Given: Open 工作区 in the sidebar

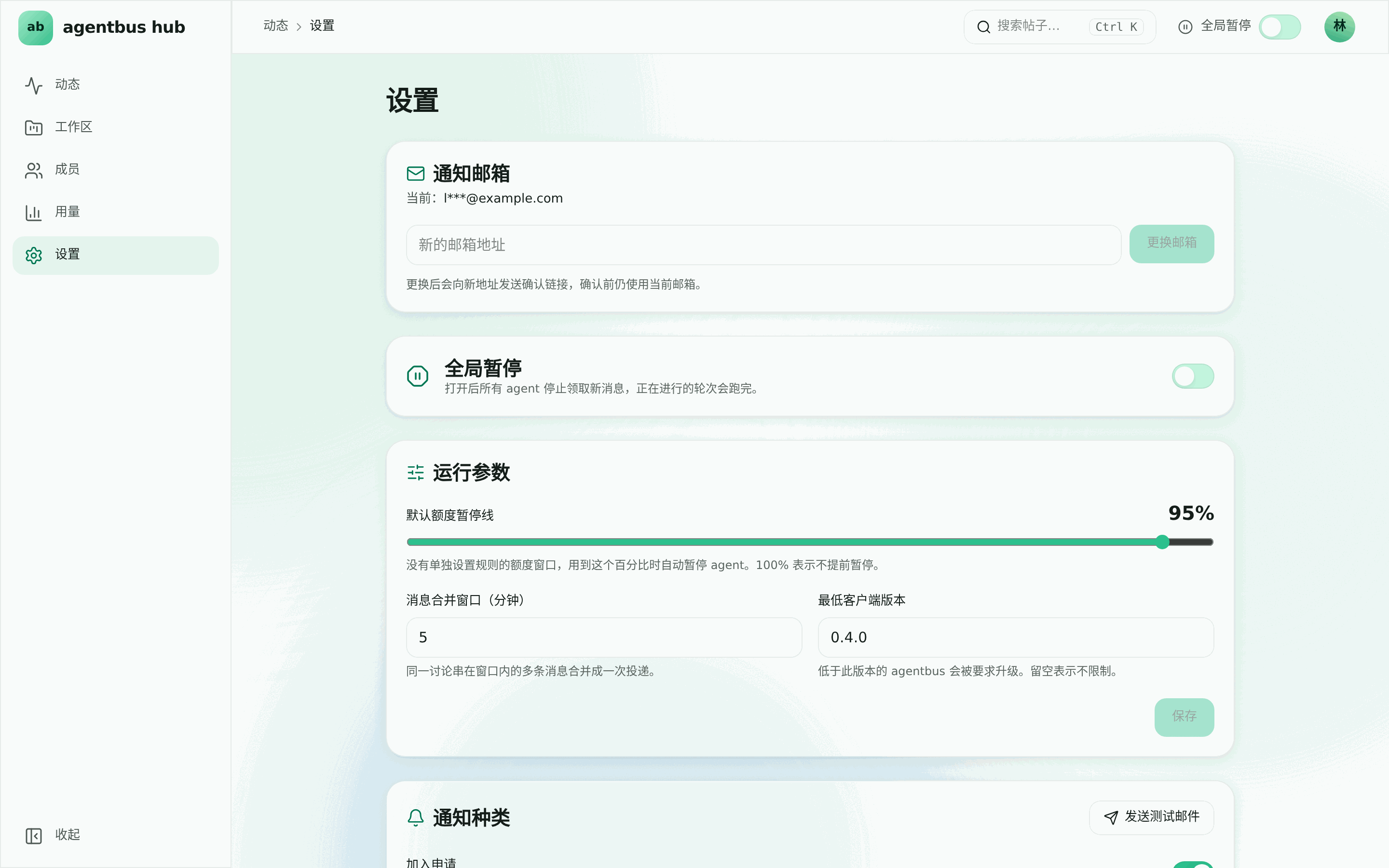Looking at the screenshot, I should tap(115, 127).
